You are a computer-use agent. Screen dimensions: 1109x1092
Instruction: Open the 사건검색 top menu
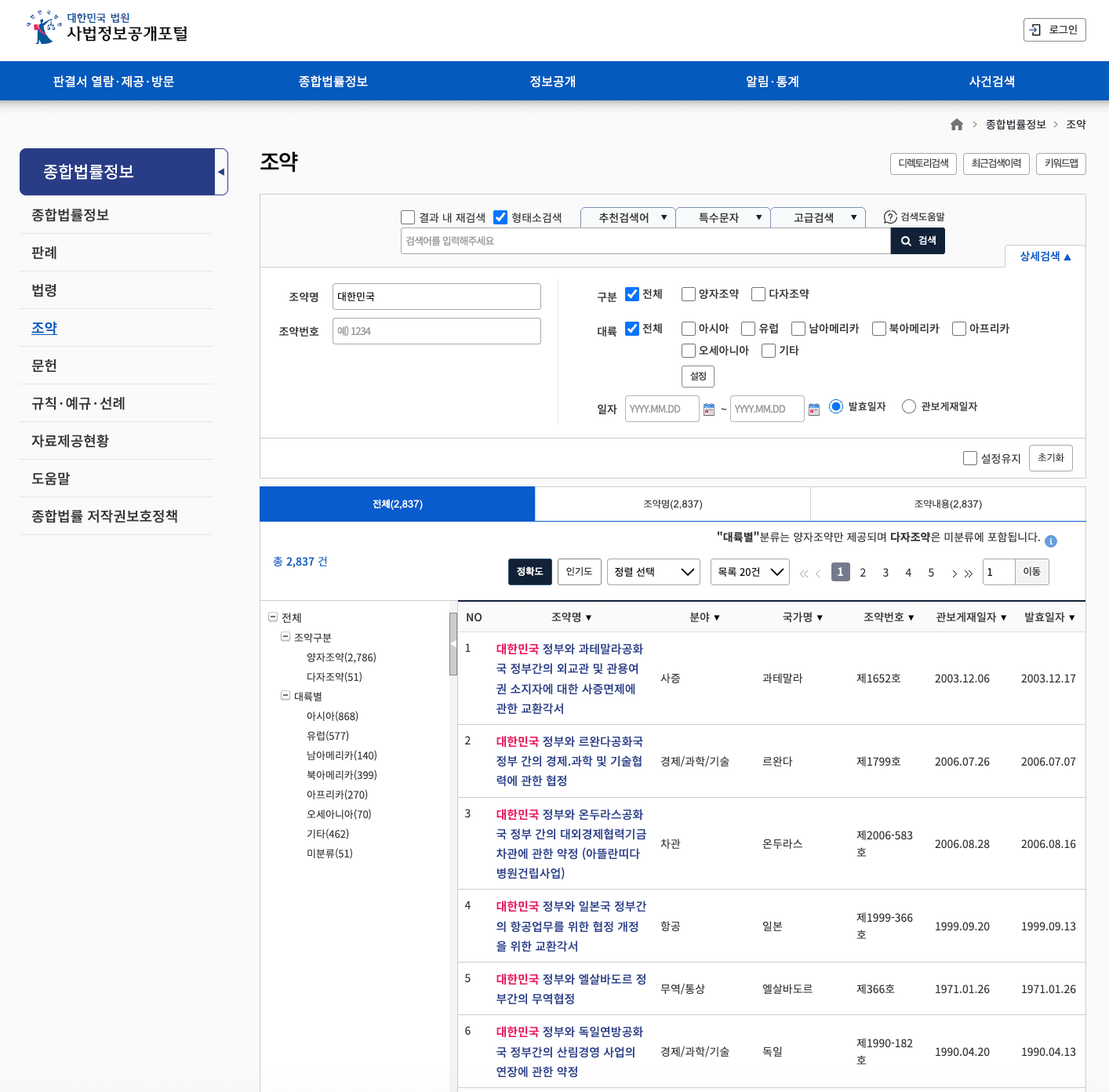[x=992, y=82]
